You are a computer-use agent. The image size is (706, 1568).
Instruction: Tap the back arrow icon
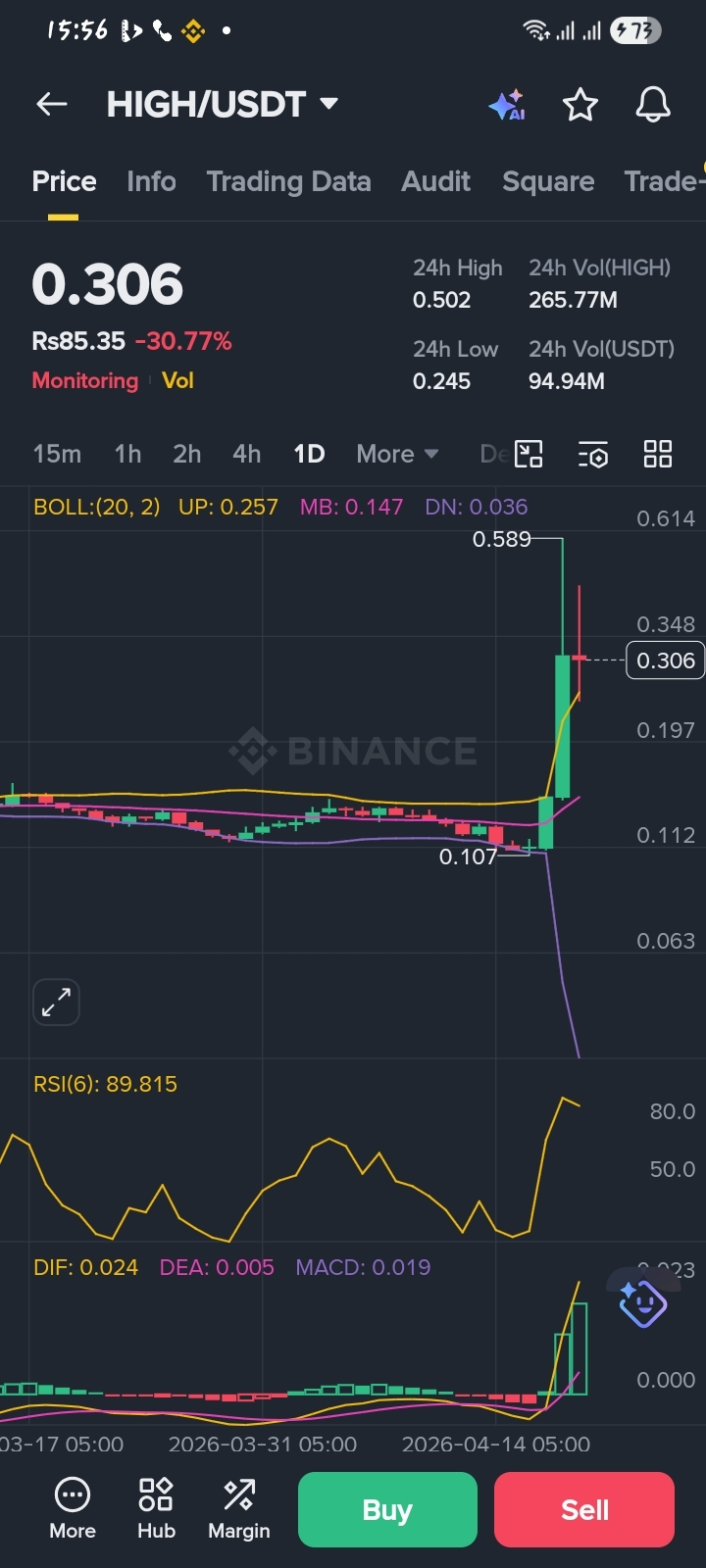point(51,104)
